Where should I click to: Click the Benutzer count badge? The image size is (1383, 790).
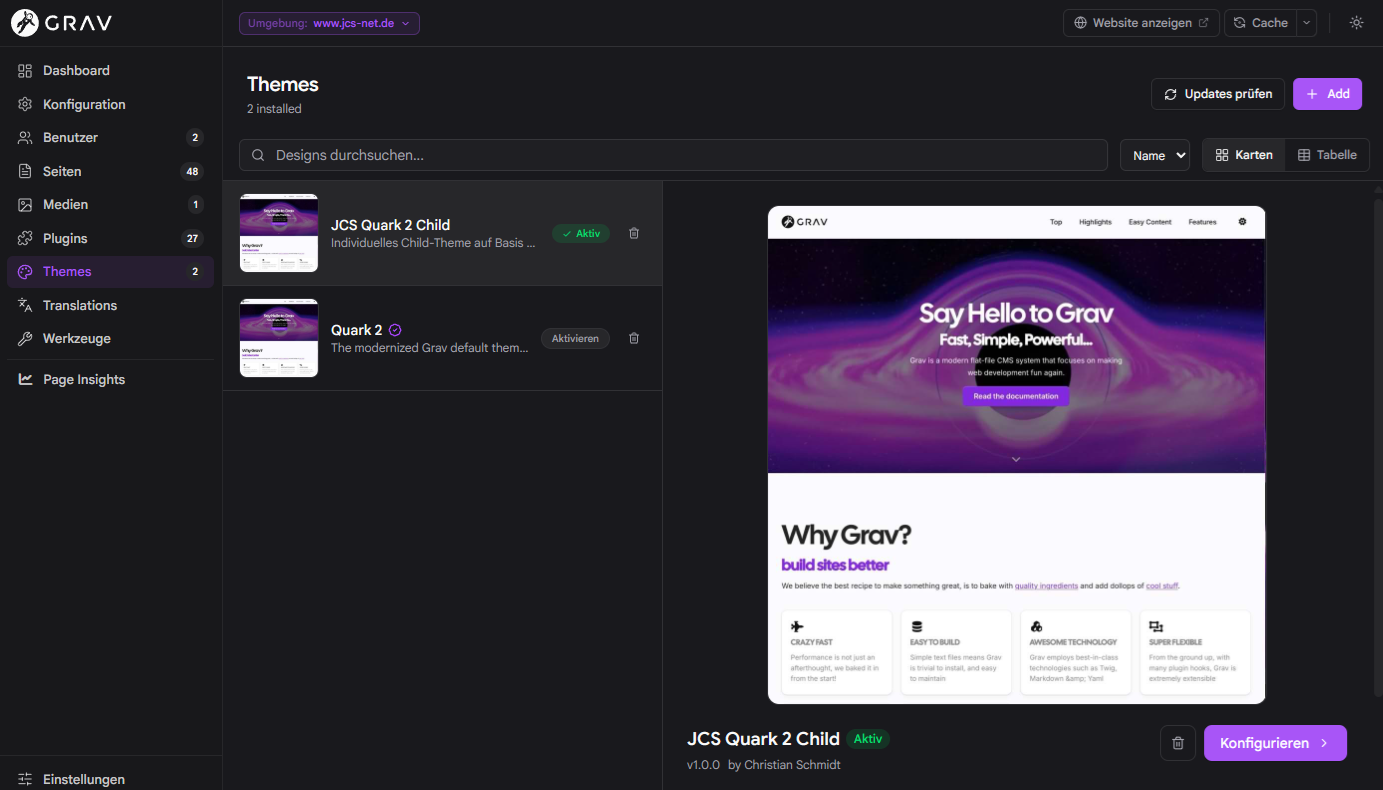195,138
